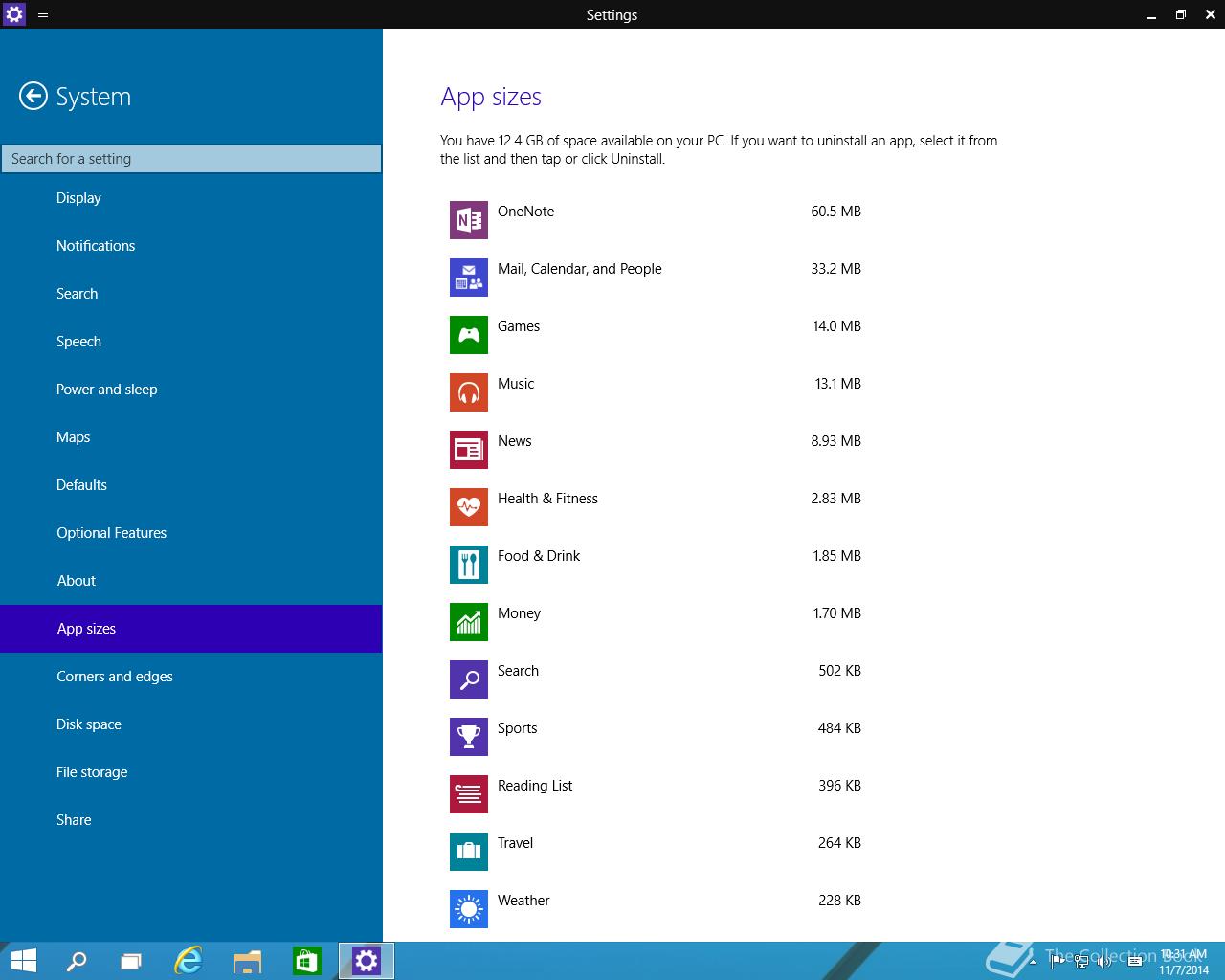Open File storage settings
Image resolution: width=1225 pixels, height=980 pixels.
(191, 772)
